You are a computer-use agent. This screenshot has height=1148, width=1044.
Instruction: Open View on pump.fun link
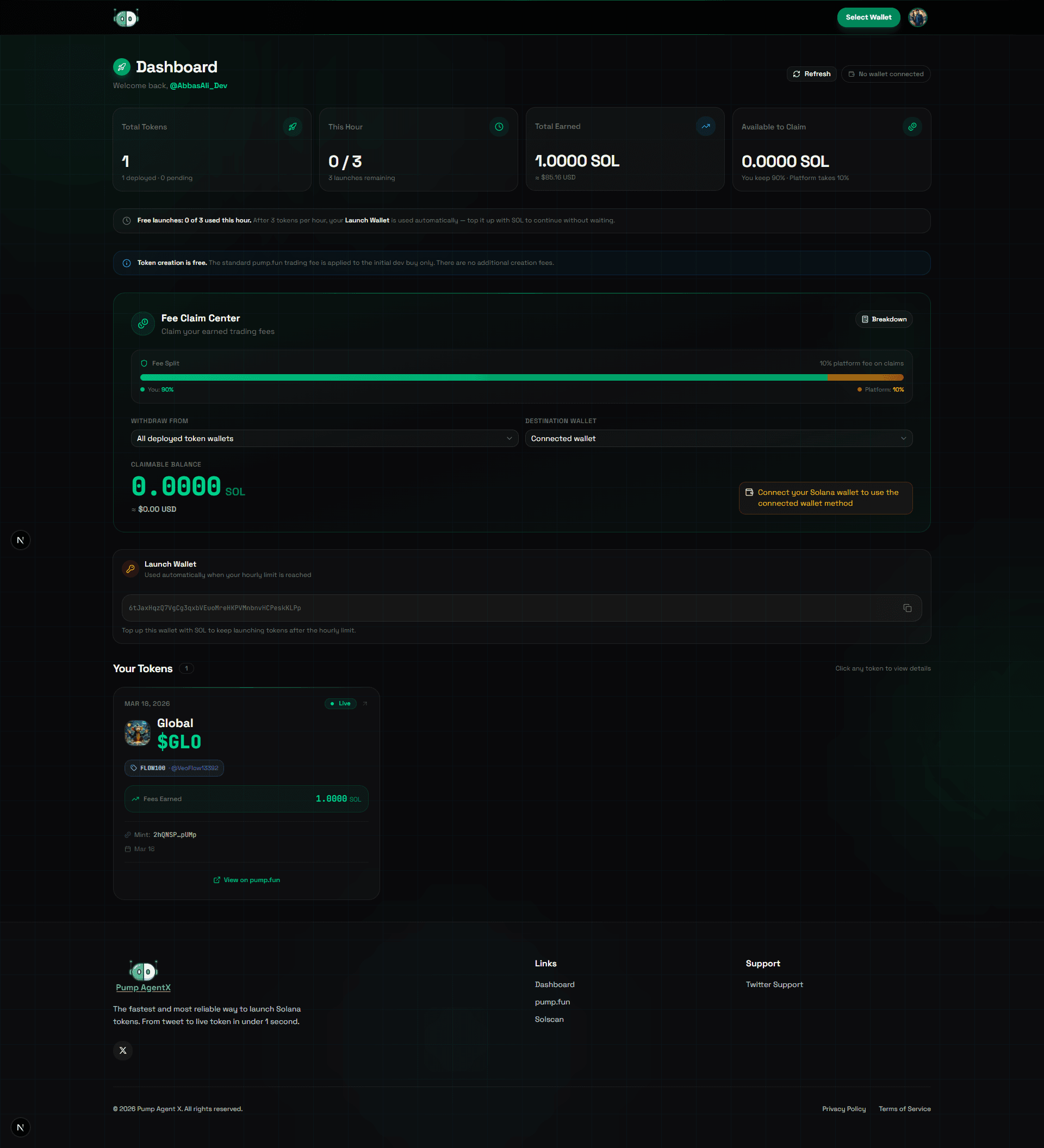pos(246,880)
